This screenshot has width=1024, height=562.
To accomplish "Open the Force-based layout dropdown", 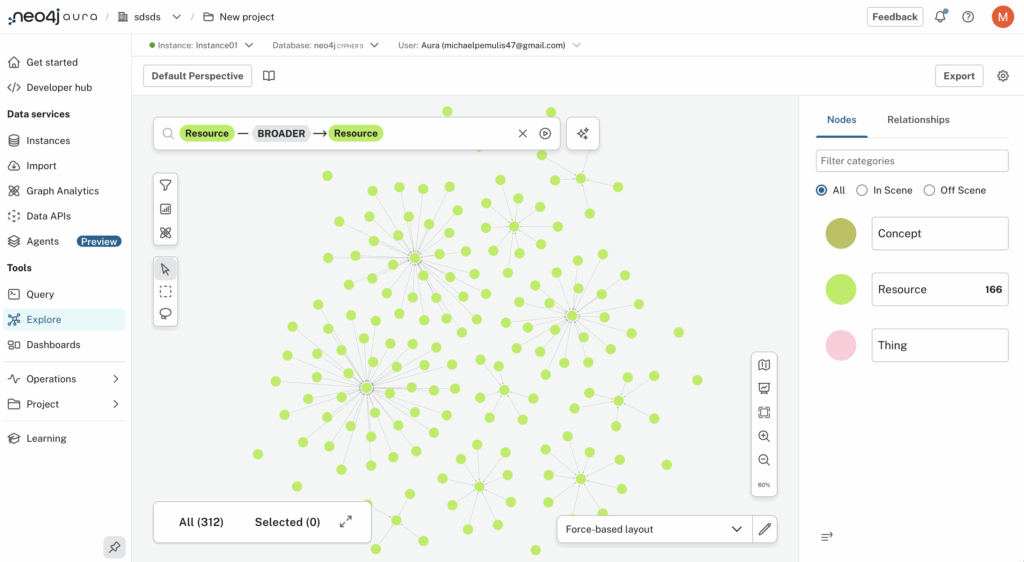I will click(654, 529).
